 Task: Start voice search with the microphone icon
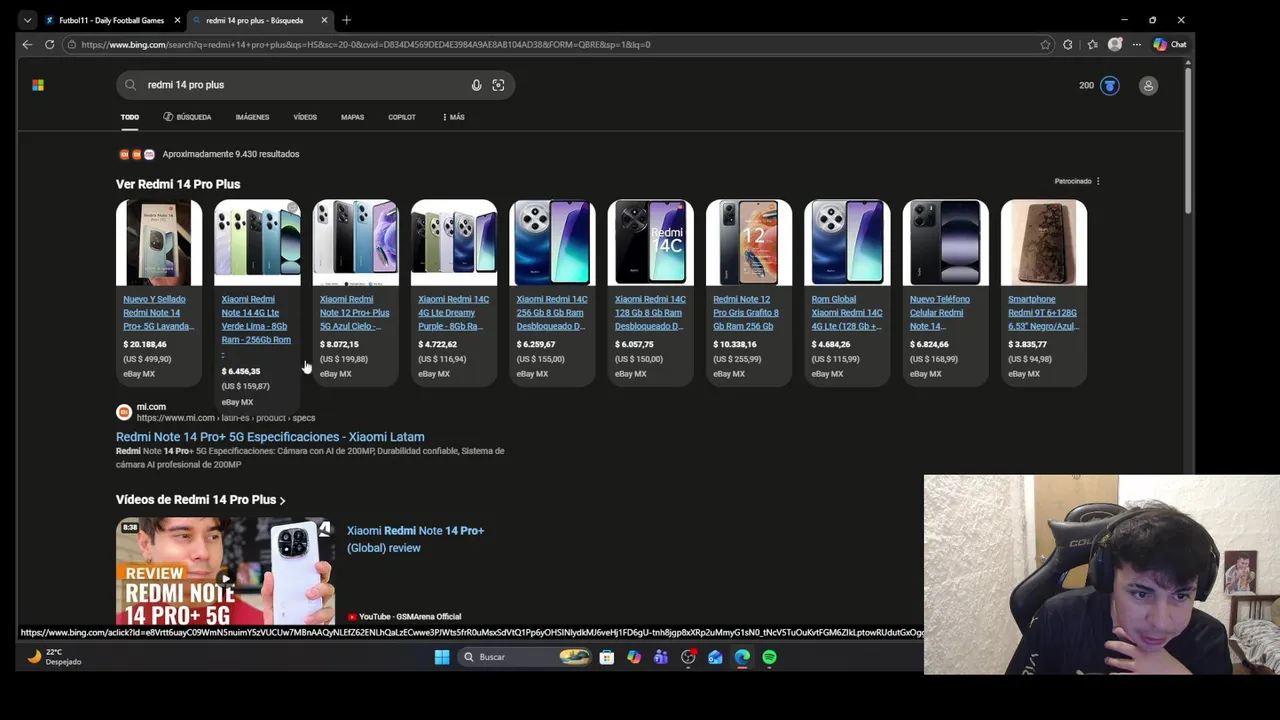click(476, 85)
